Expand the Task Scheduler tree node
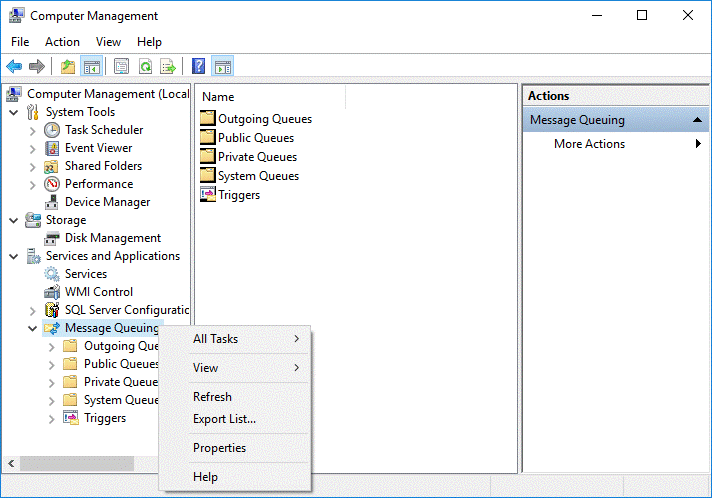 click(x=33, y=130)
